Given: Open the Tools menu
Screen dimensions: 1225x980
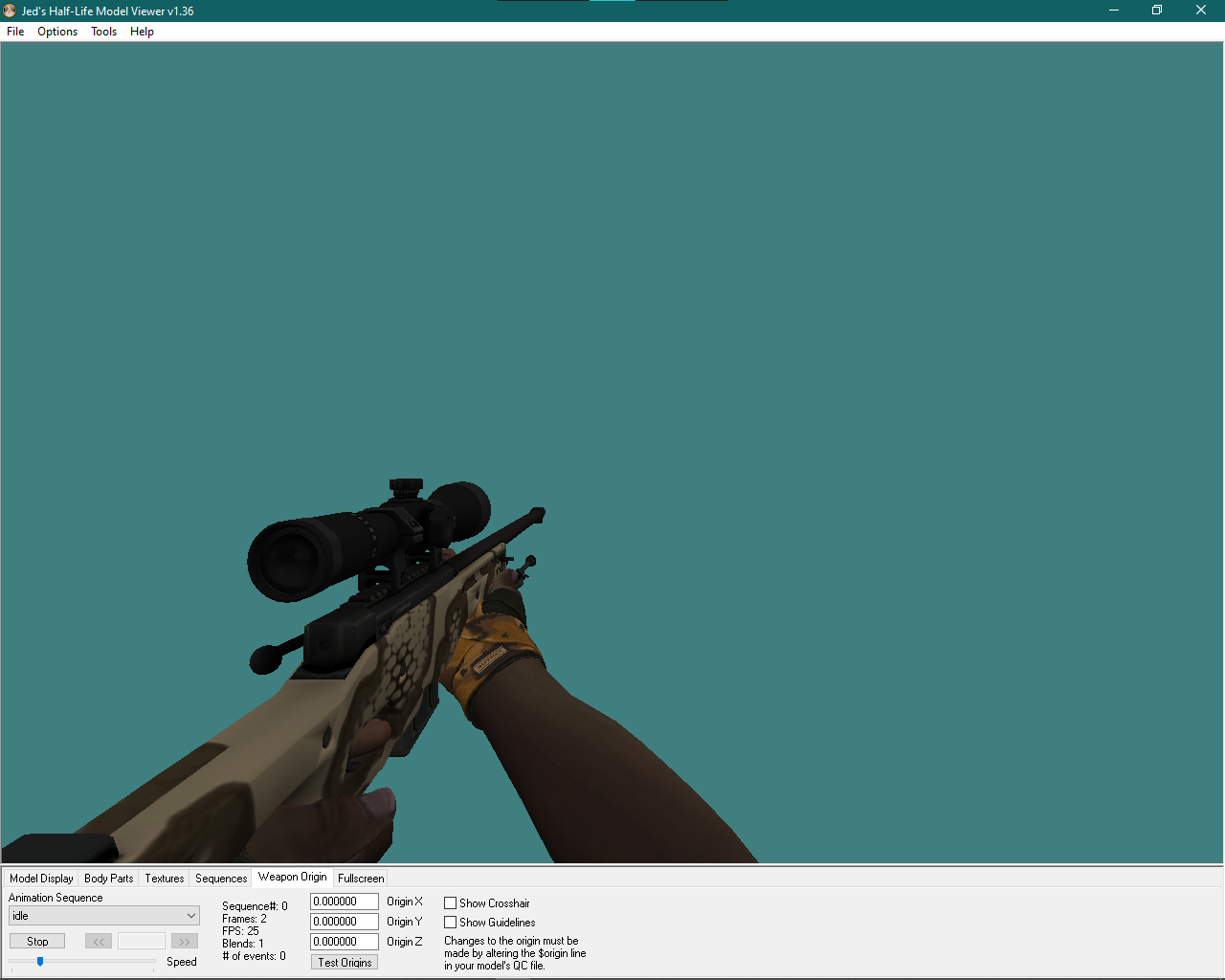Looking at the screenshot, I should pos(103,32).
